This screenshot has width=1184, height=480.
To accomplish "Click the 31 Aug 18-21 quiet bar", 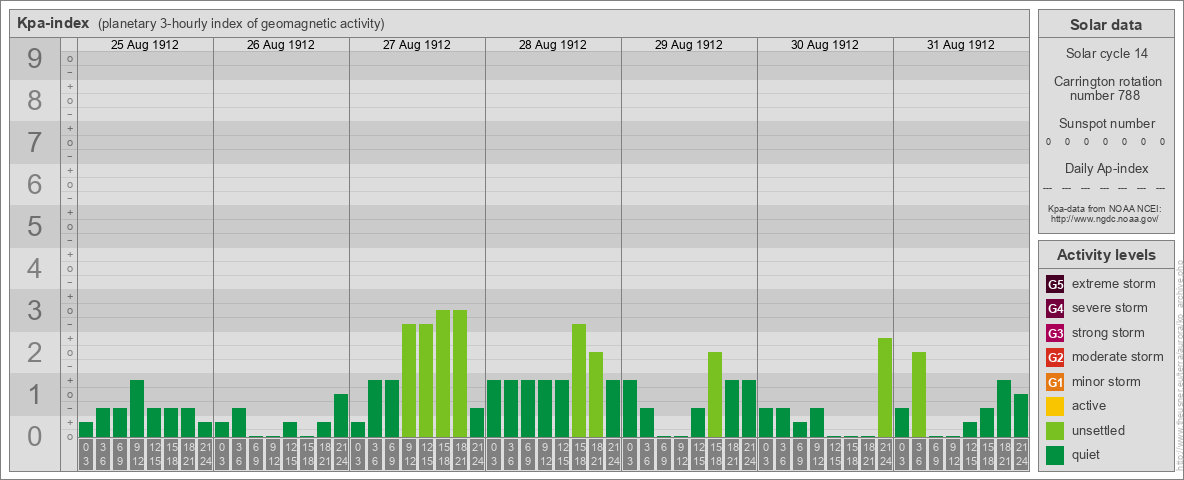I will pos(1004,408).
